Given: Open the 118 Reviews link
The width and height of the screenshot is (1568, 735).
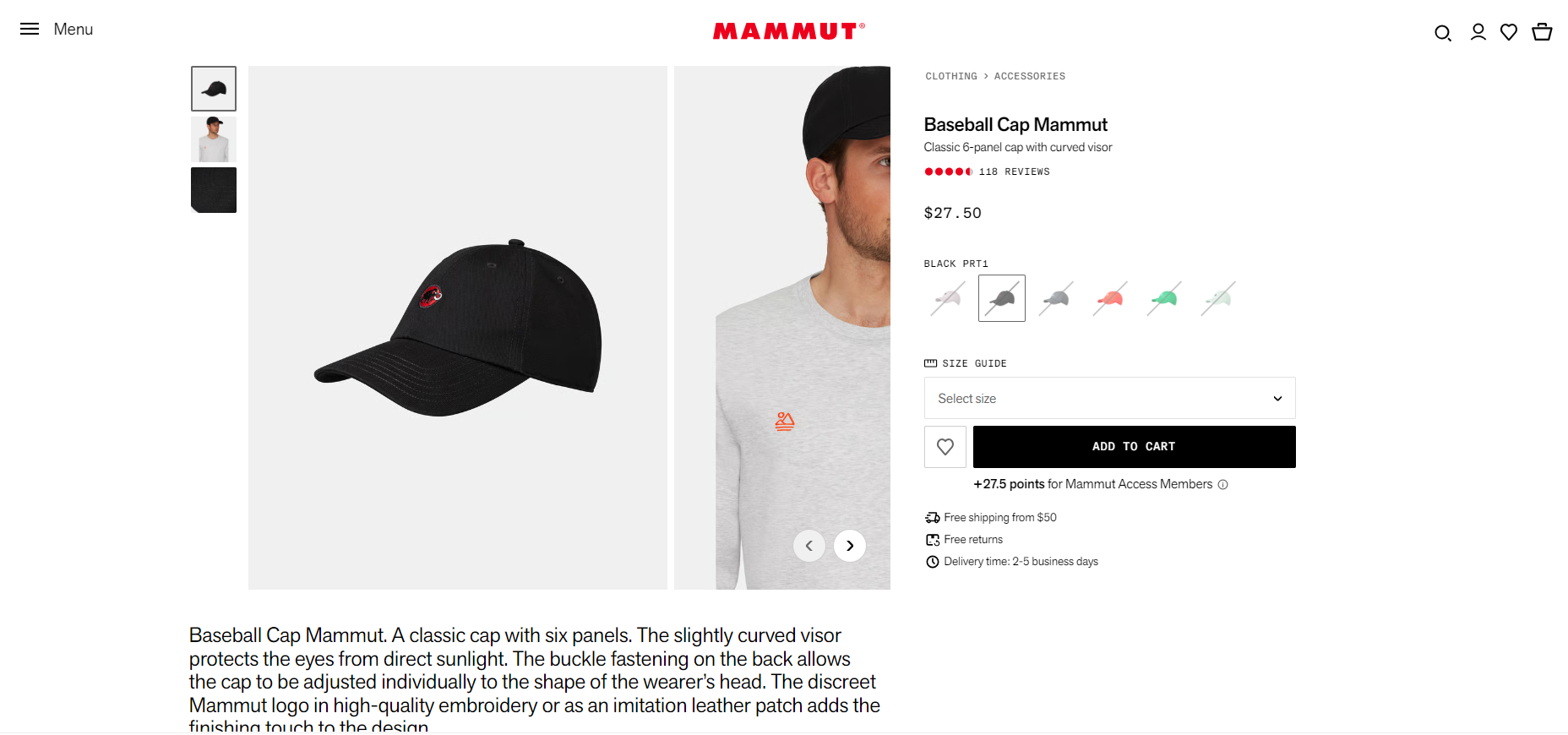Looking at the screenshot, I should [1014, 171].
